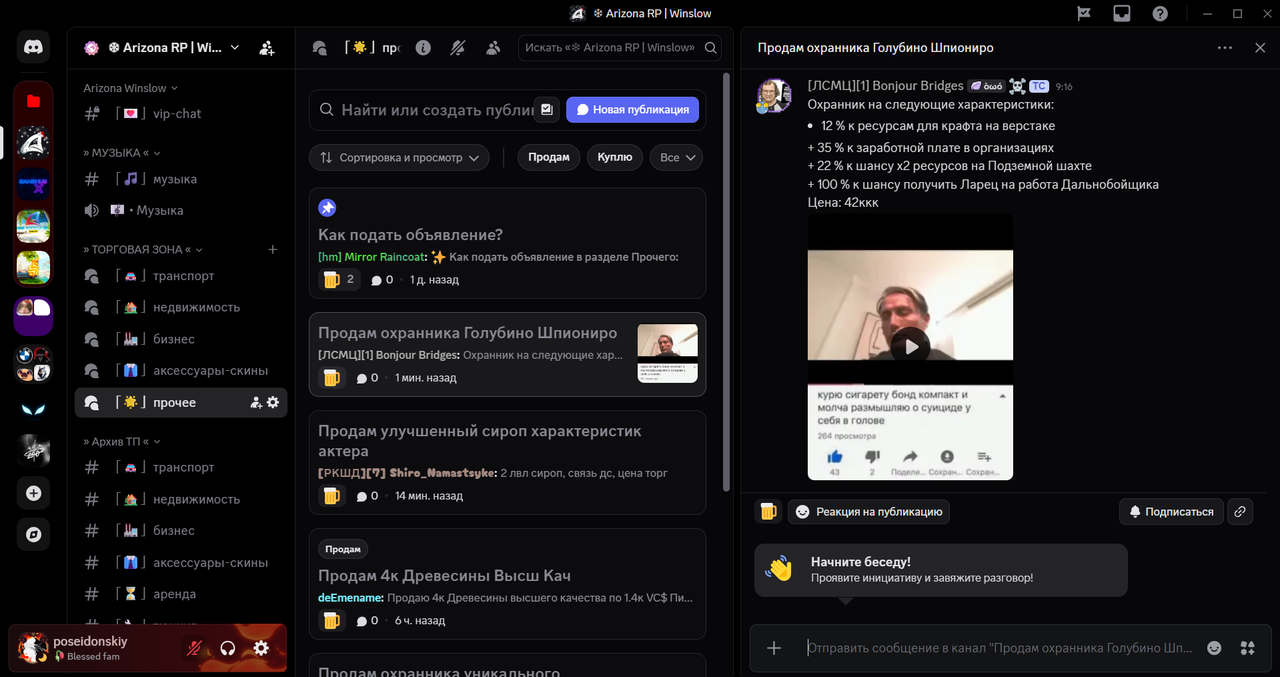1280x677 pixels.
Task: Click message input for the post thread
Action: [x=1000, y=648]
